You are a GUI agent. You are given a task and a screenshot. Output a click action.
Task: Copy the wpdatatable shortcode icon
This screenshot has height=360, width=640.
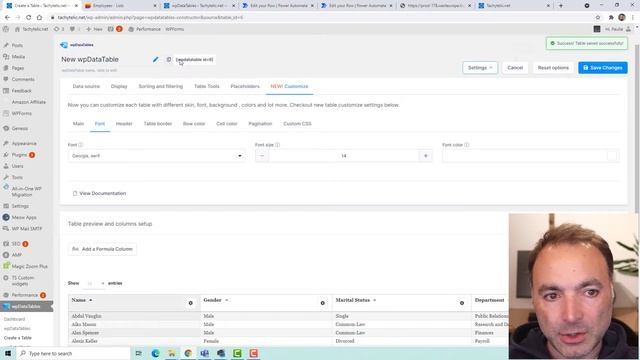169,60
